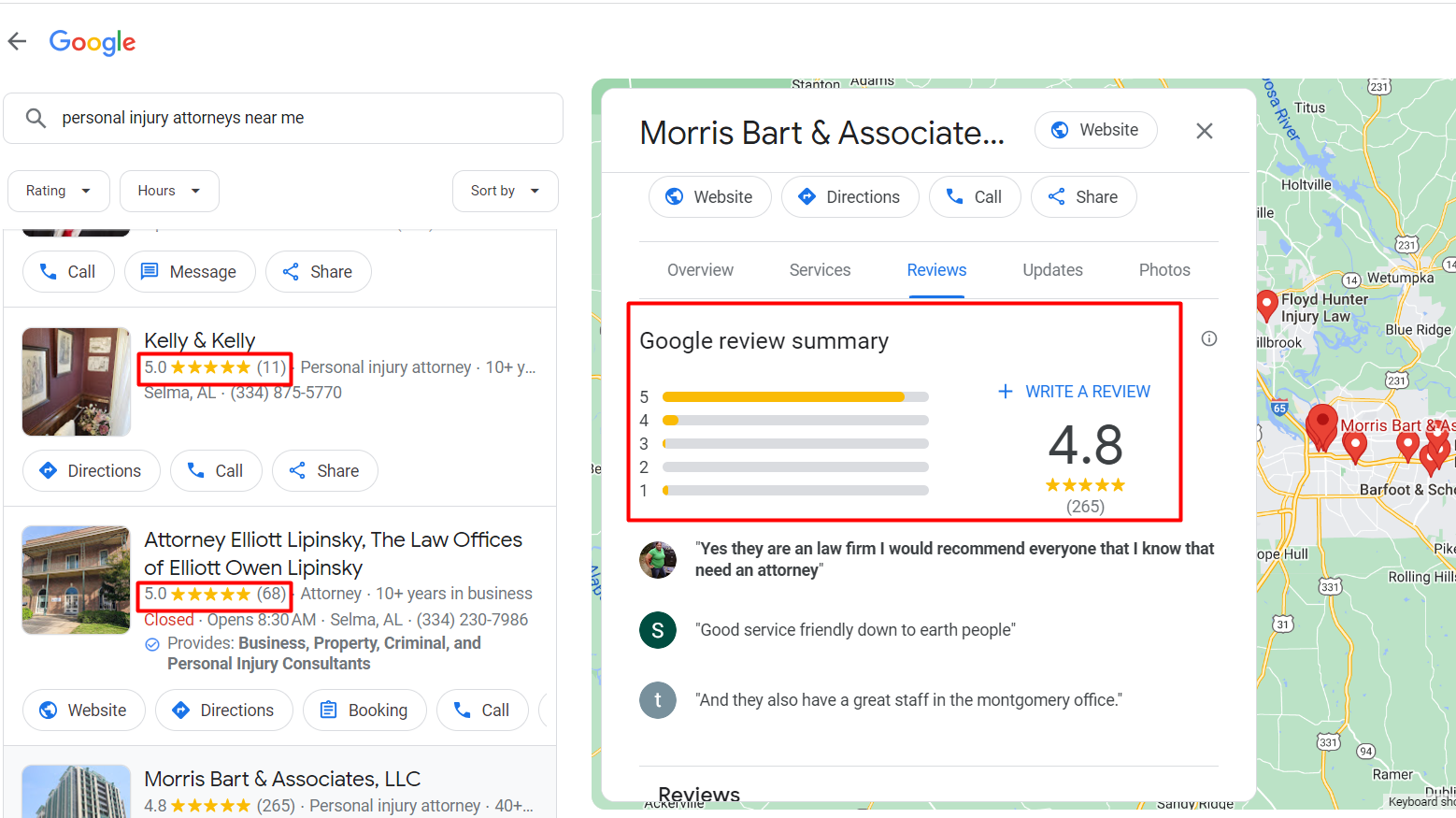Click 4.8 overall rating in summary
Screen dimensions: 1456x818
click(1085, 444)
